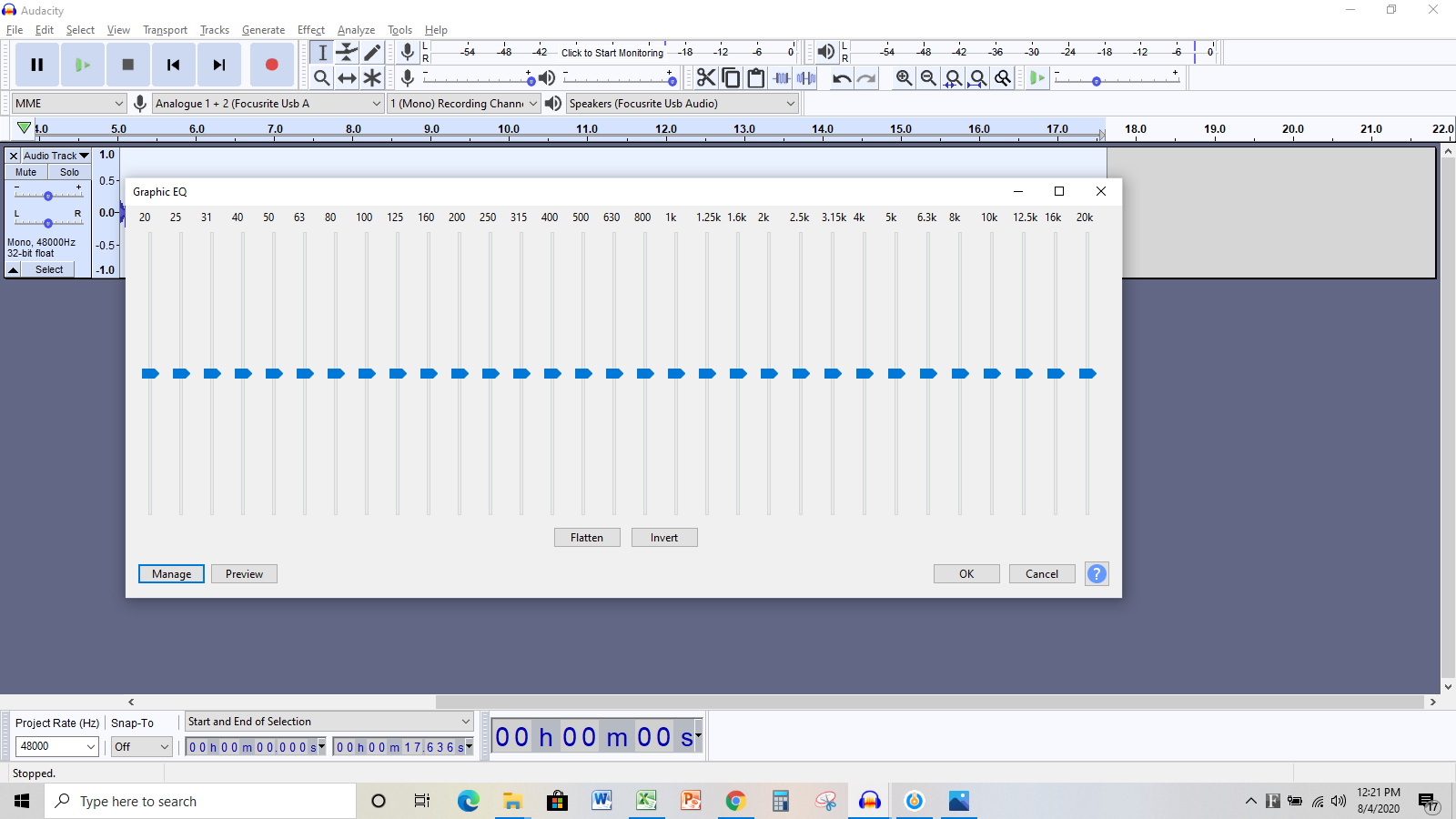This screenshot has height=819, width=1456.
Task: Click the Flatten button
Action: click(587, 538)
